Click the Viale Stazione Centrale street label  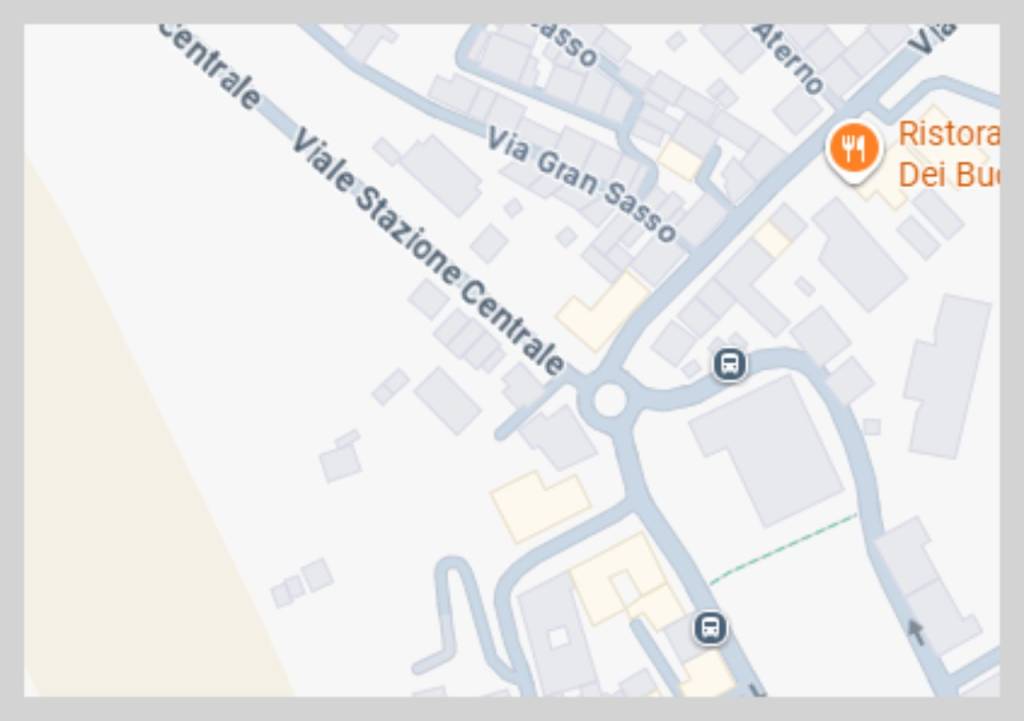tap(428, 251)
